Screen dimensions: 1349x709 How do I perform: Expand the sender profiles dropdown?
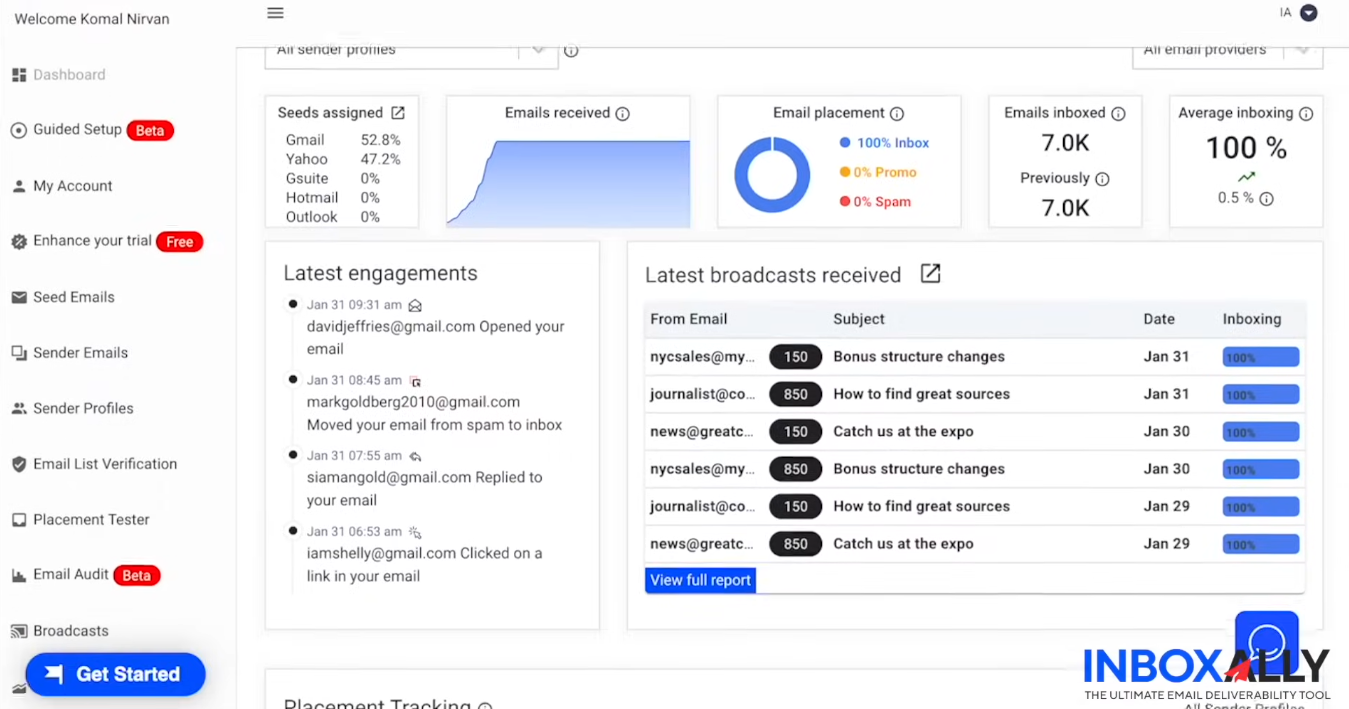[538, 50]
